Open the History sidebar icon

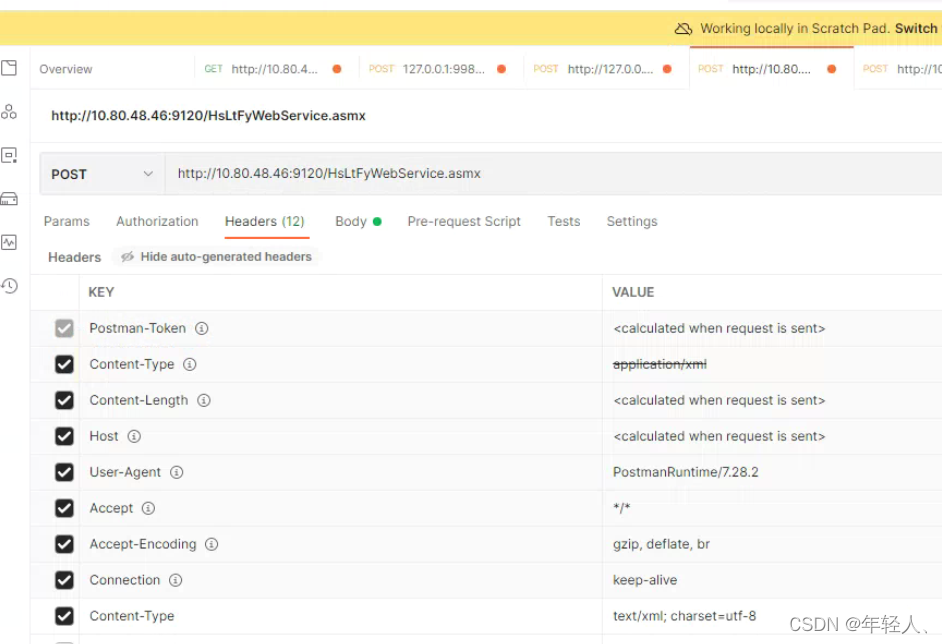click(11, 287)
